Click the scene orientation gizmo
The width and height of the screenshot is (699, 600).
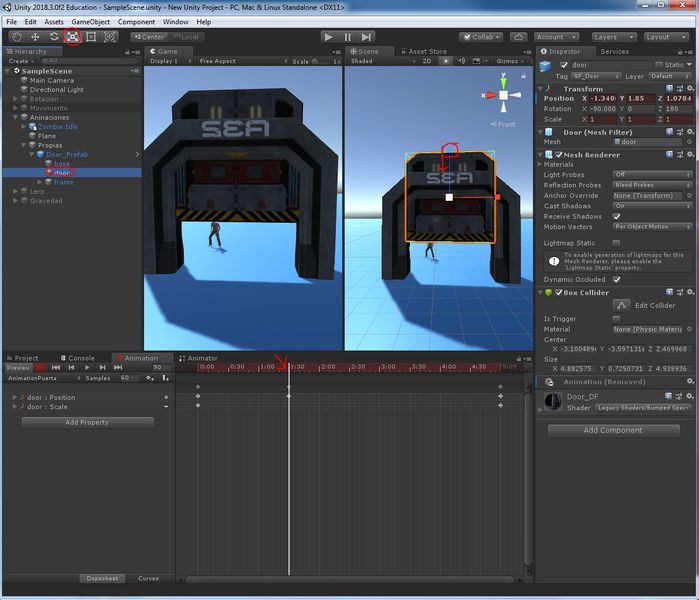(x=503, y=95)
